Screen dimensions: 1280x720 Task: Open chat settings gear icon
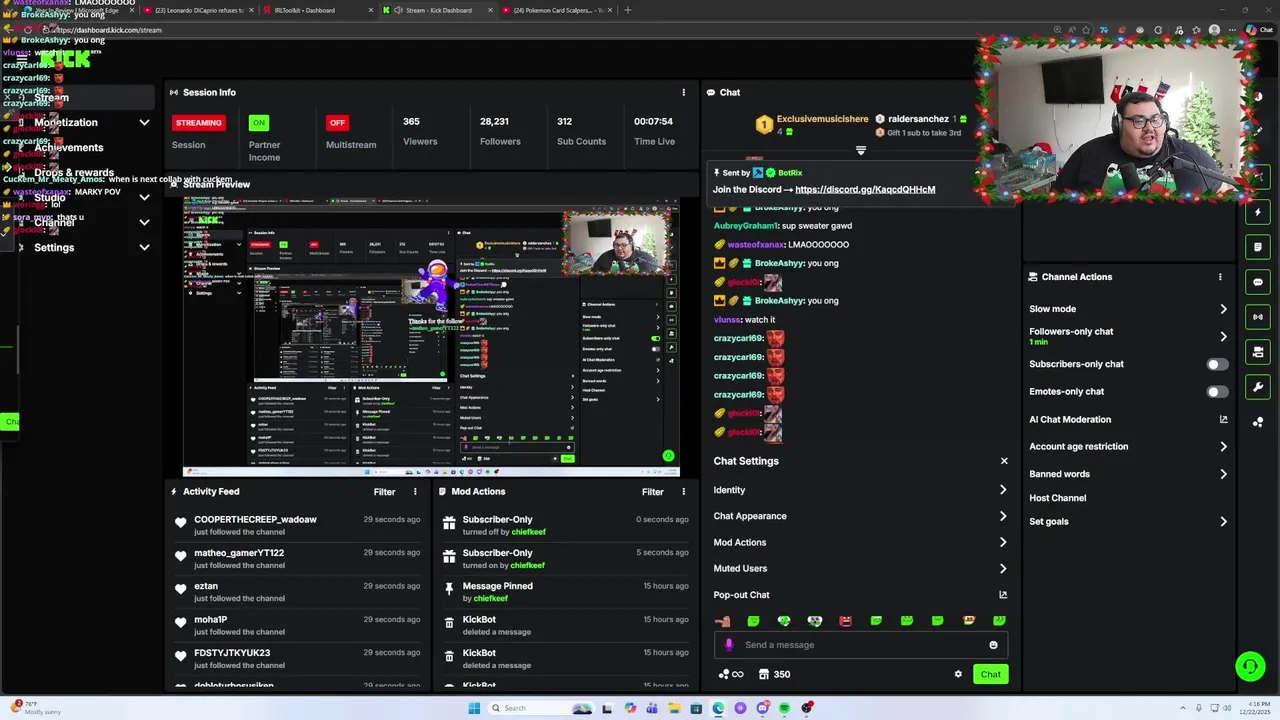[958, 674]
